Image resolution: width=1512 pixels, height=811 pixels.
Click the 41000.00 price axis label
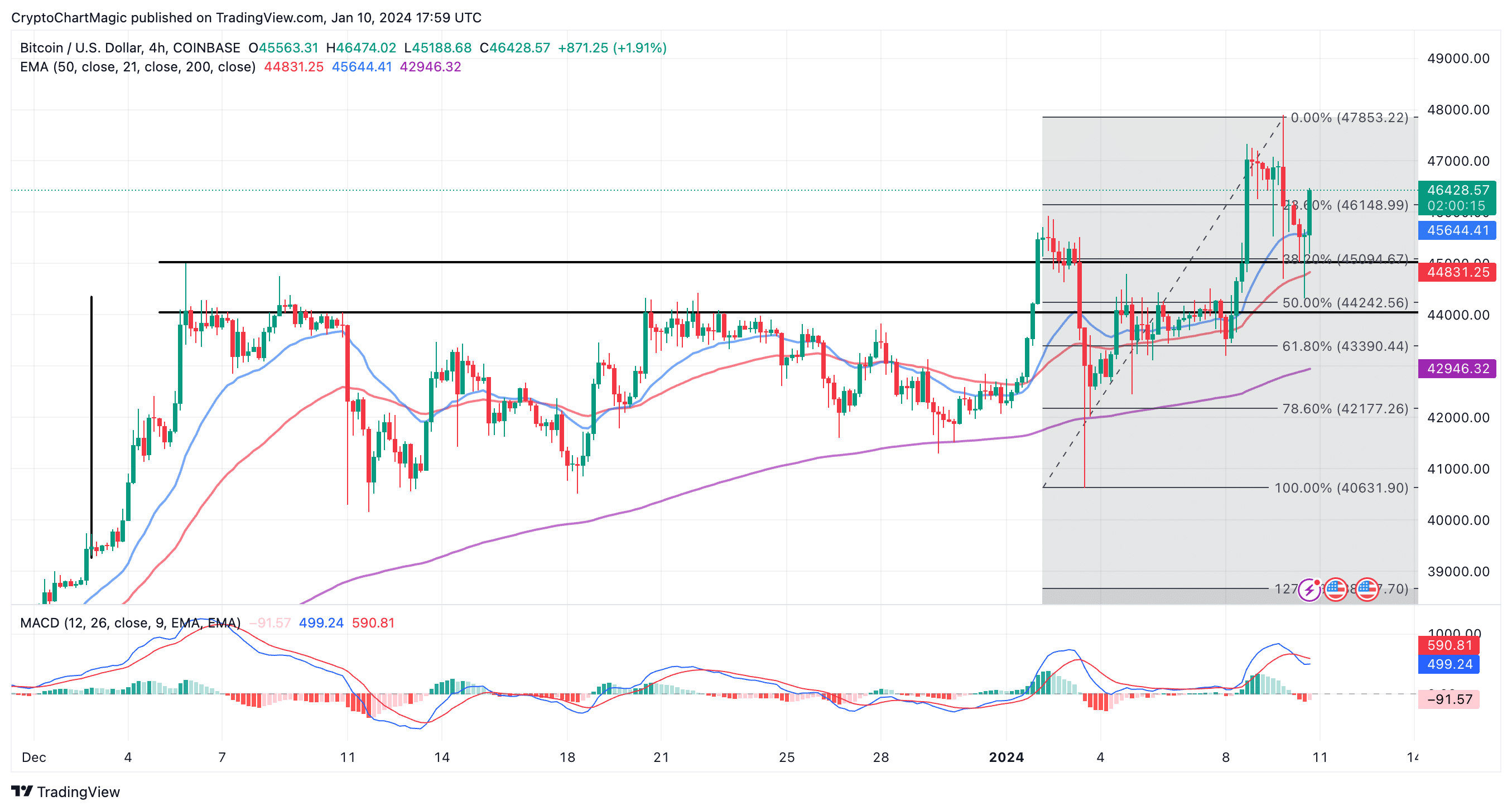pos(1458,469)
